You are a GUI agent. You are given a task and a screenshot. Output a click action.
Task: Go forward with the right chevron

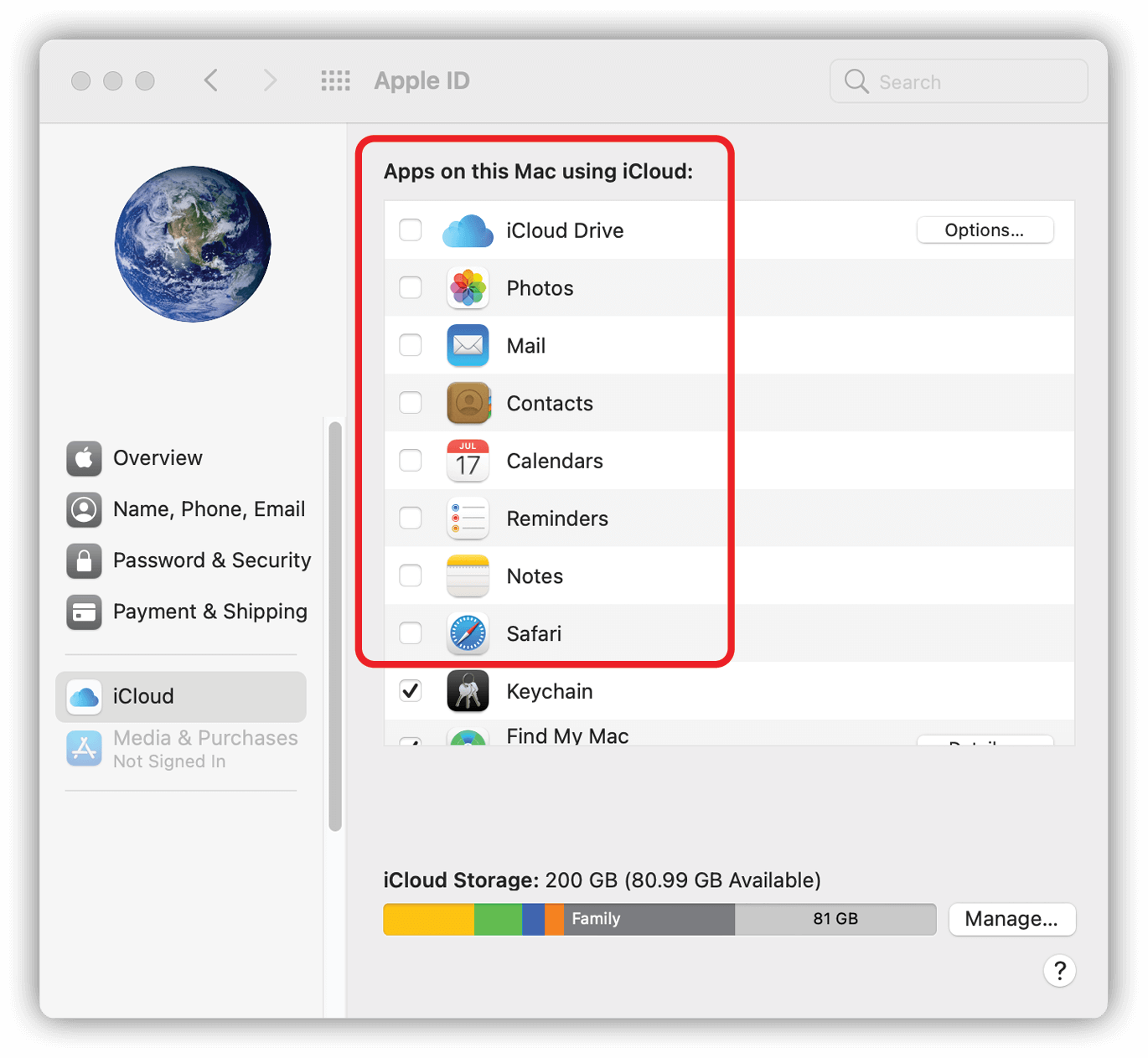coord(269,80)
